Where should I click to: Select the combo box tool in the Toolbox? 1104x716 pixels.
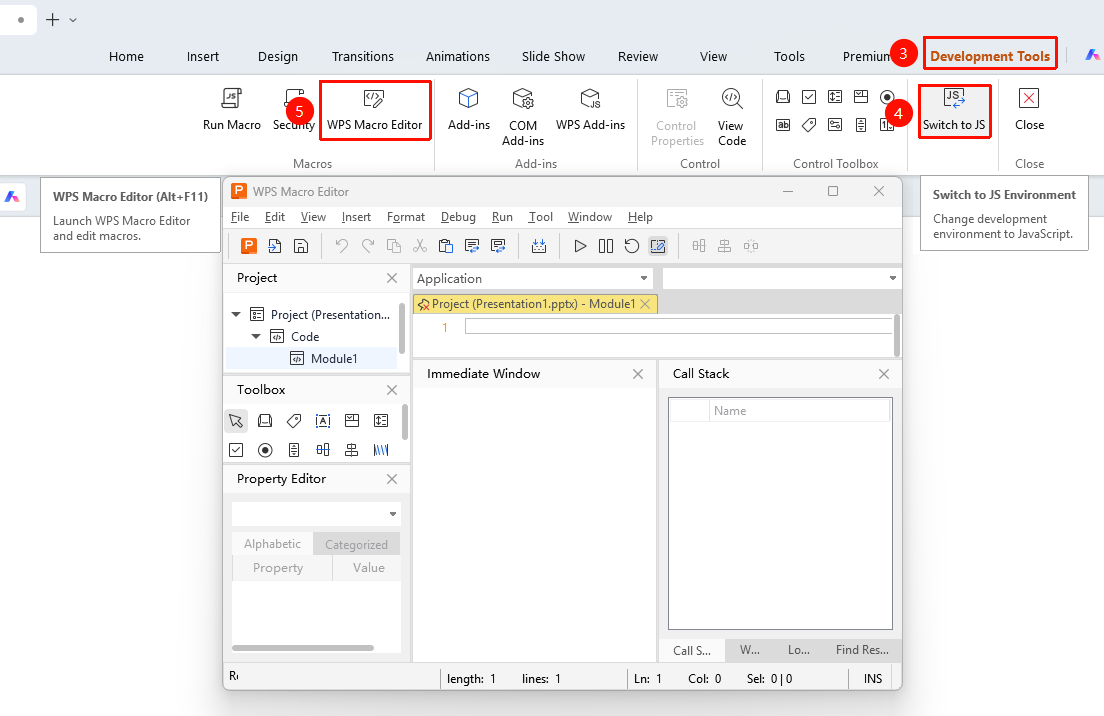[x=352, y=421]
